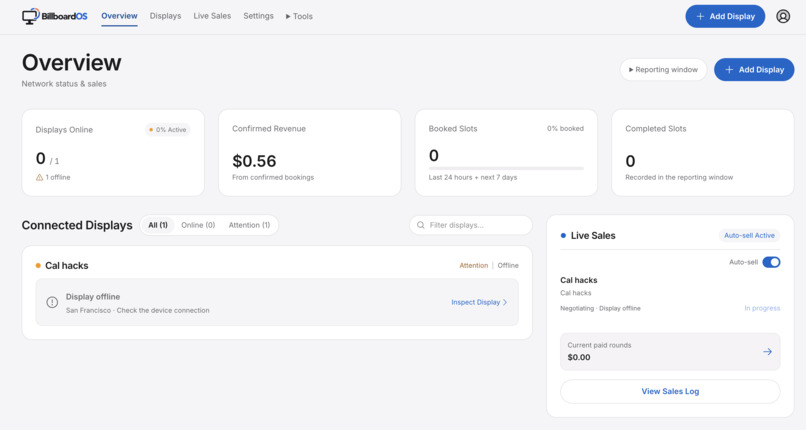
Task: Click the BillboardOS logo
Action: coord(54,16)
